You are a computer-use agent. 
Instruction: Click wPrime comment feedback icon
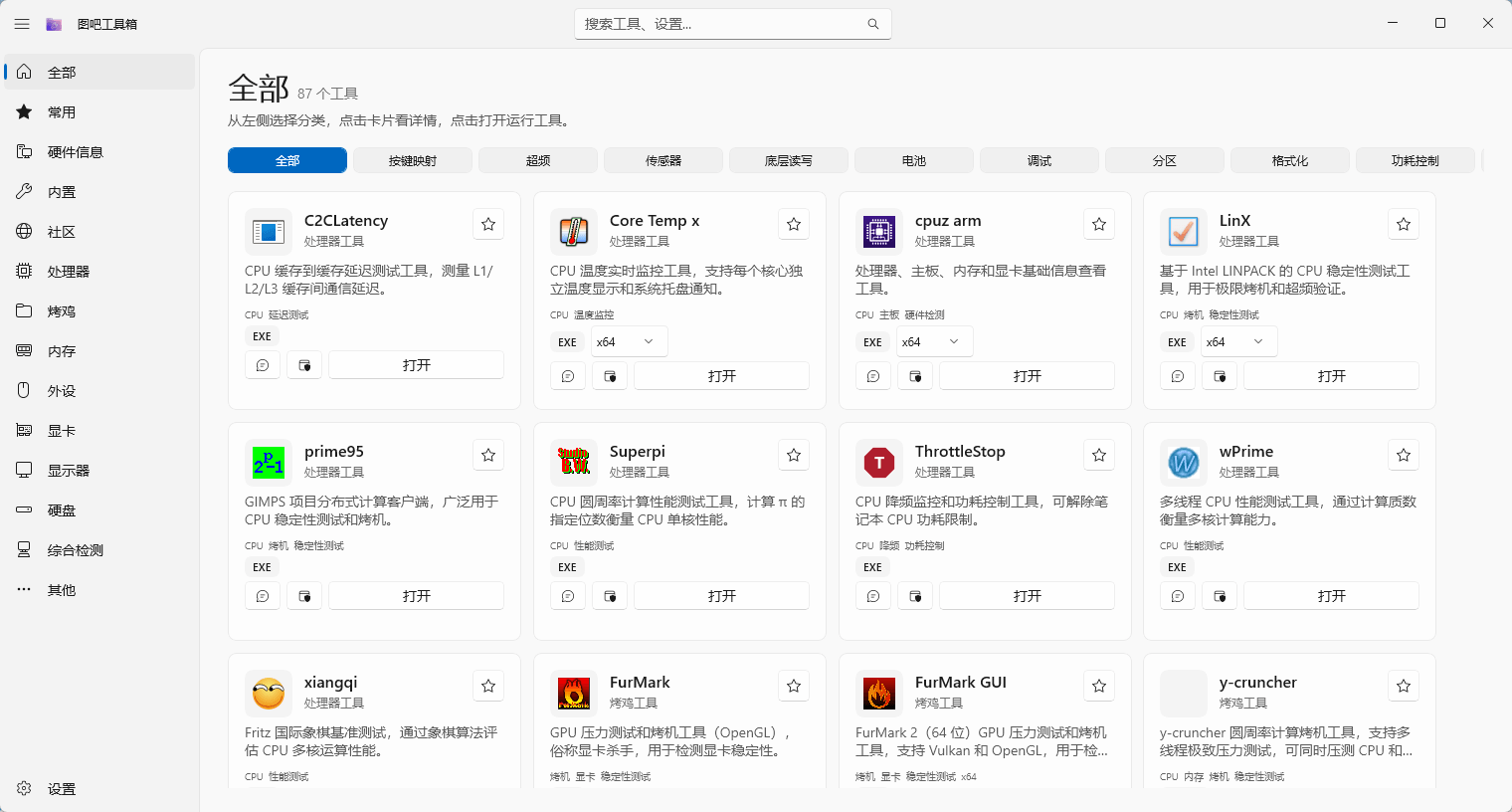pos(1178,596)
